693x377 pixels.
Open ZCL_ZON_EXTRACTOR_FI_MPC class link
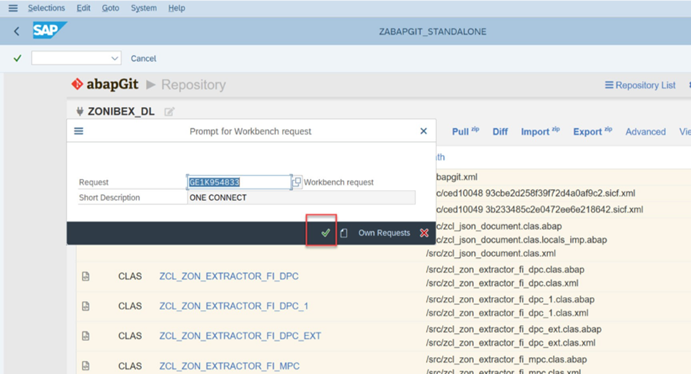229,366
